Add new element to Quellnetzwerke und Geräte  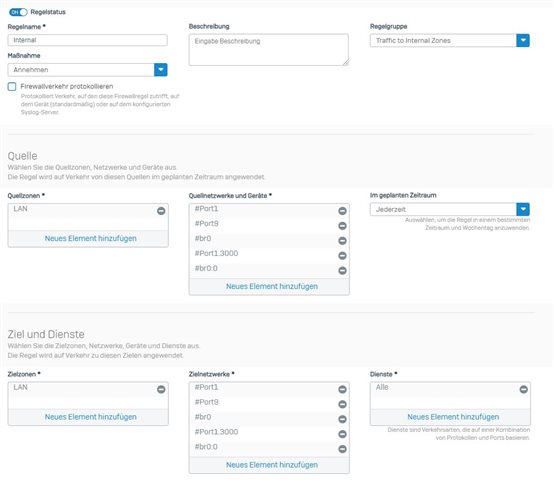pyautogui.click(x=272, y=286)
